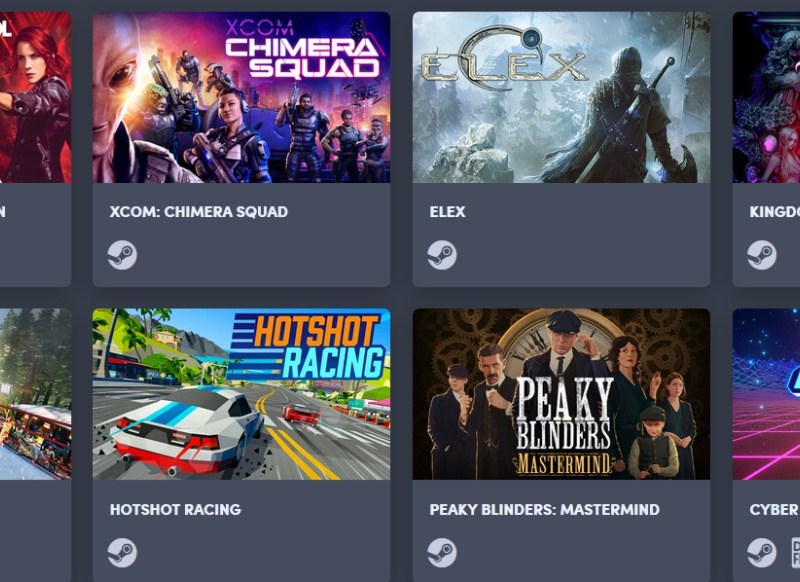Open the Peaky Blinders: Mastermind cover art

pyautogui.click(x=561, y=394)
